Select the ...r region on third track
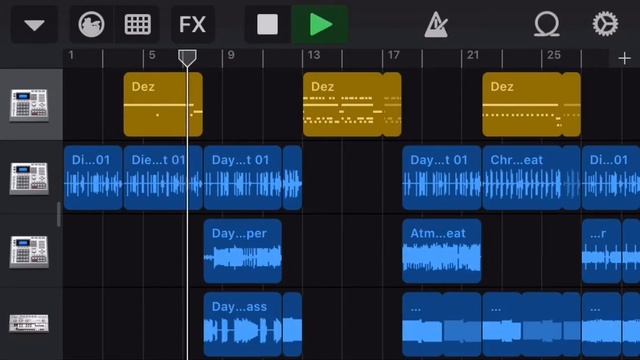The height and width of the screenshot is (360, 640). point(602,251)
